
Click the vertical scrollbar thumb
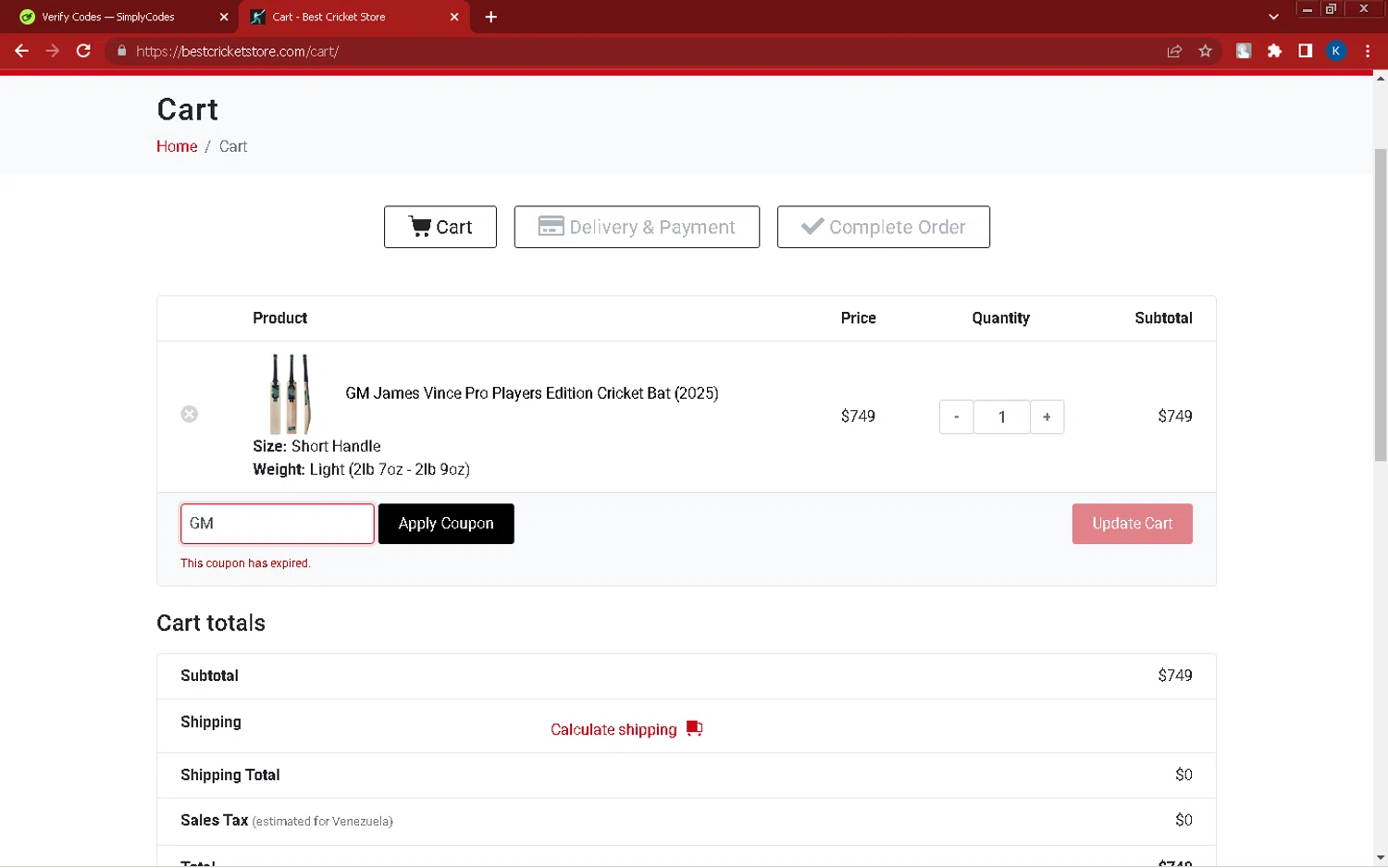(1380, 304)
